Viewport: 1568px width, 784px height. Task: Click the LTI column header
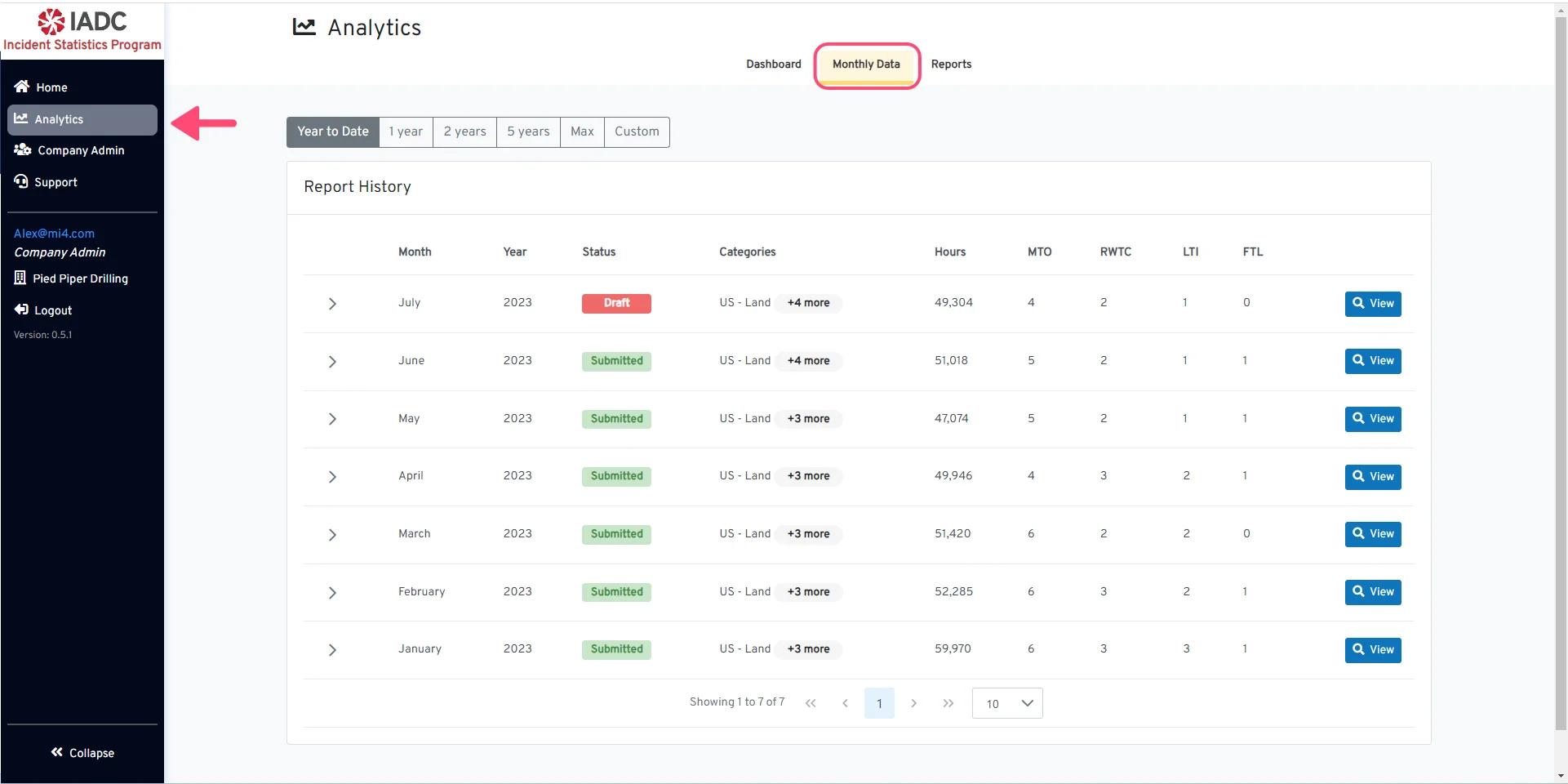1191,252
